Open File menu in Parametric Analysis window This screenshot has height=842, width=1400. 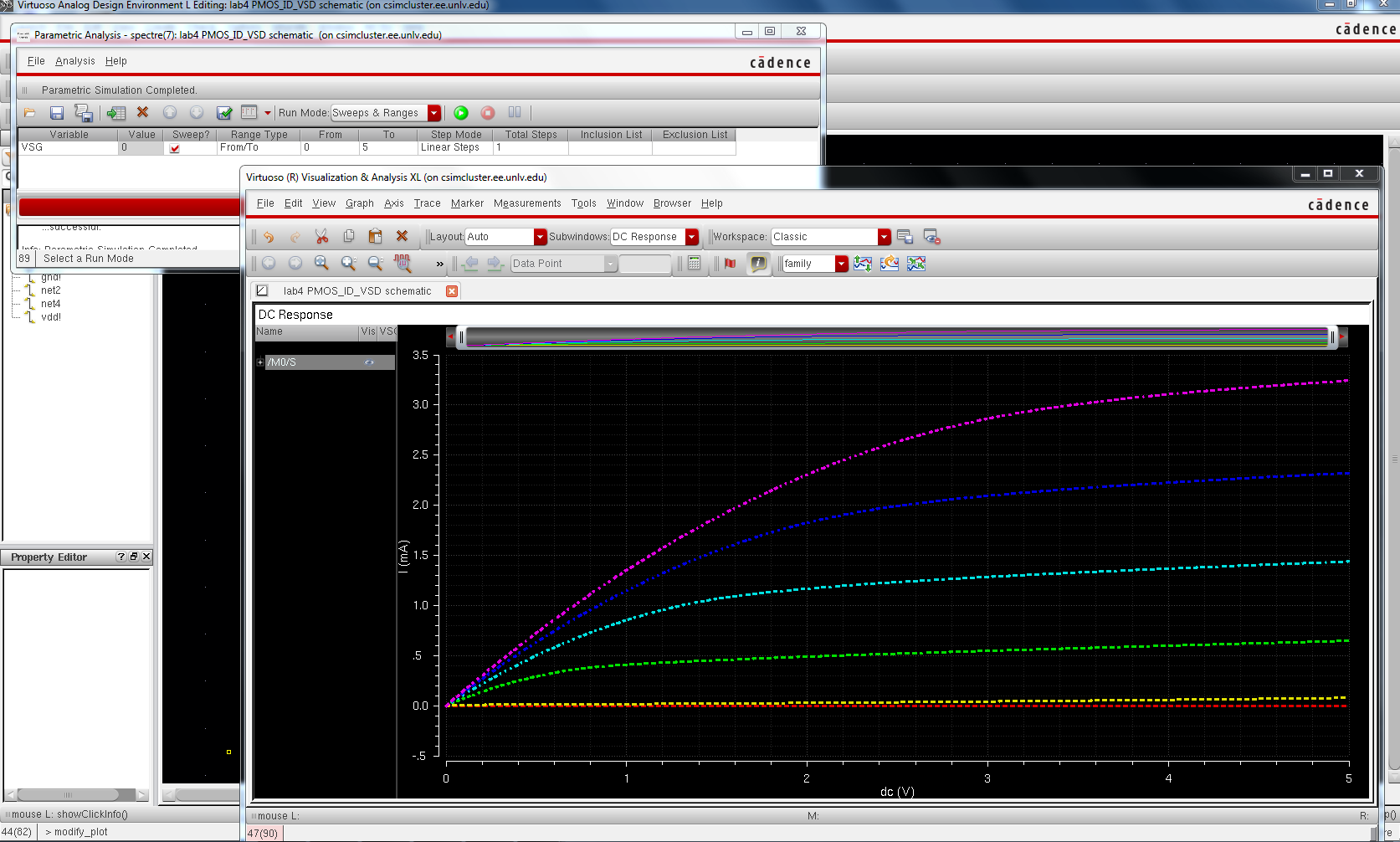(36, 61)
